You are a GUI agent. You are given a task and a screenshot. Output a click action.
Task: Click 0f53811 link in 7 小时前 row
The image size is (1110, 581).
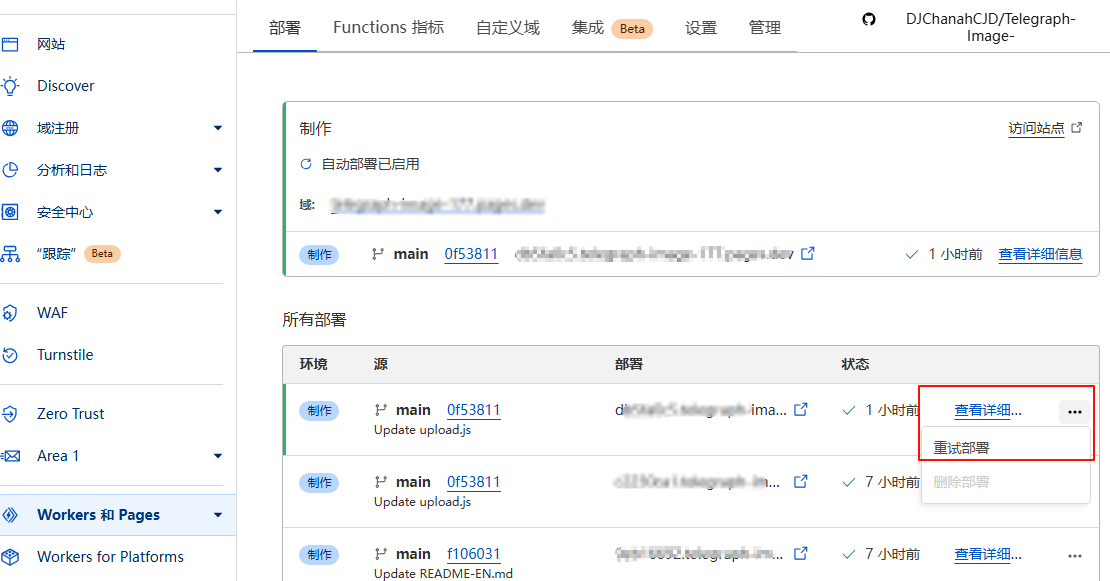tap(474, 482)
